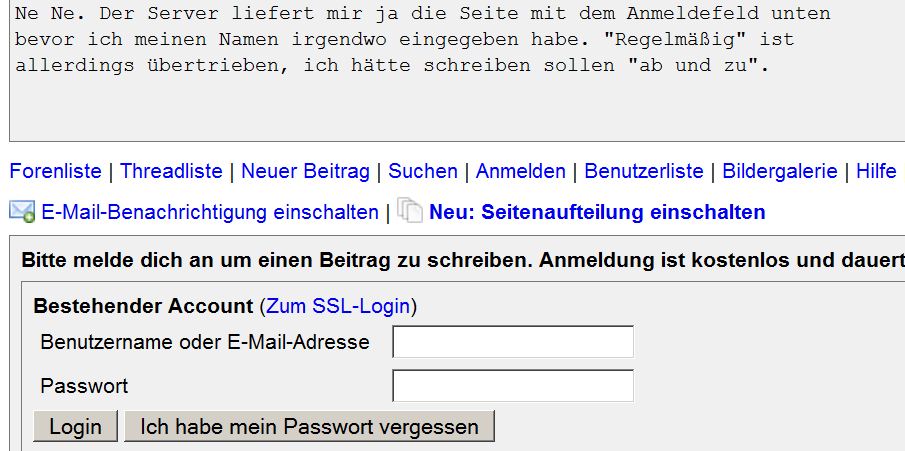Click the Passwort field label
The height and width of the screenshot is (451, 905).
click(84, 386)
